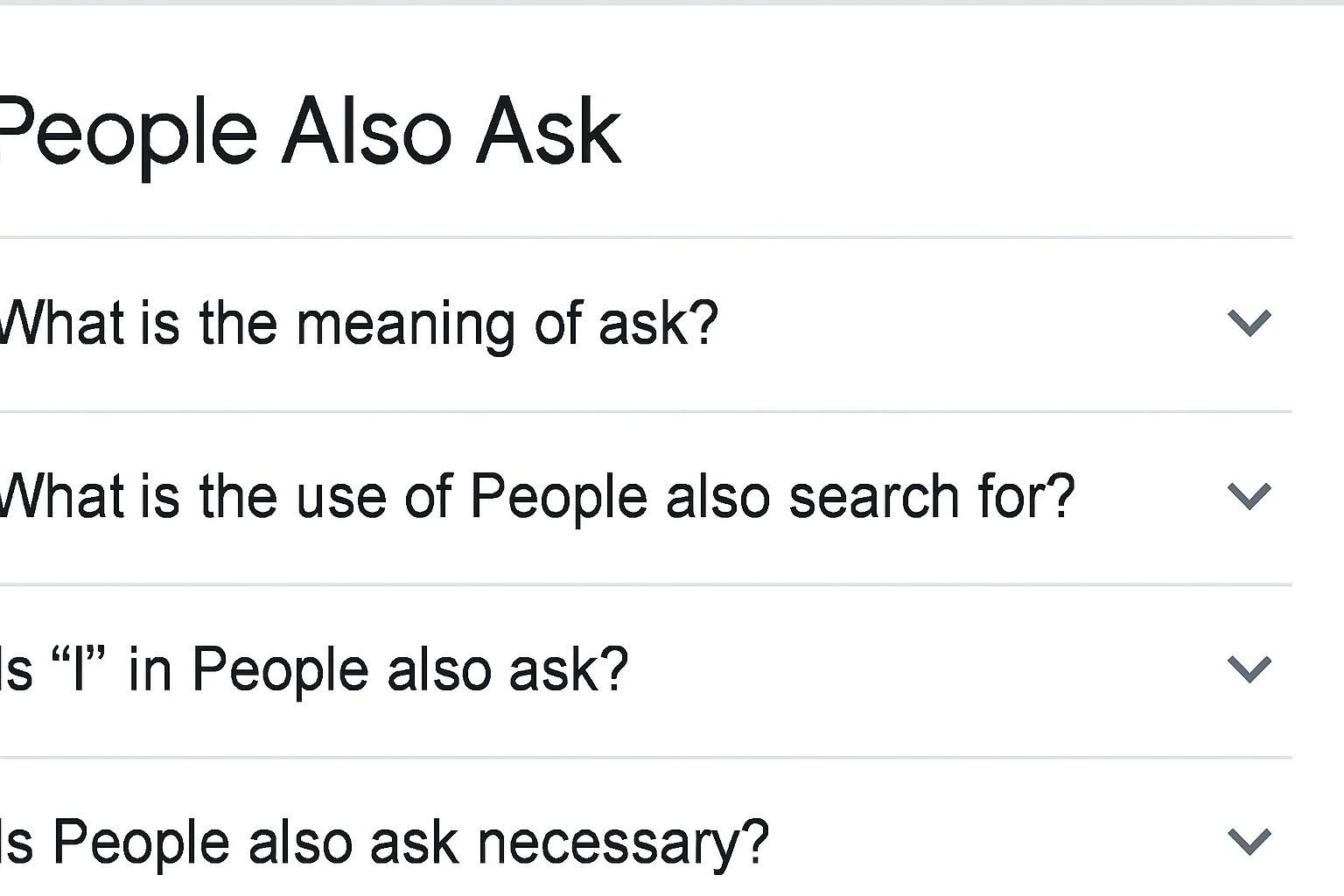Open the question "Is People also ask necessary?"

coord(383,843)
